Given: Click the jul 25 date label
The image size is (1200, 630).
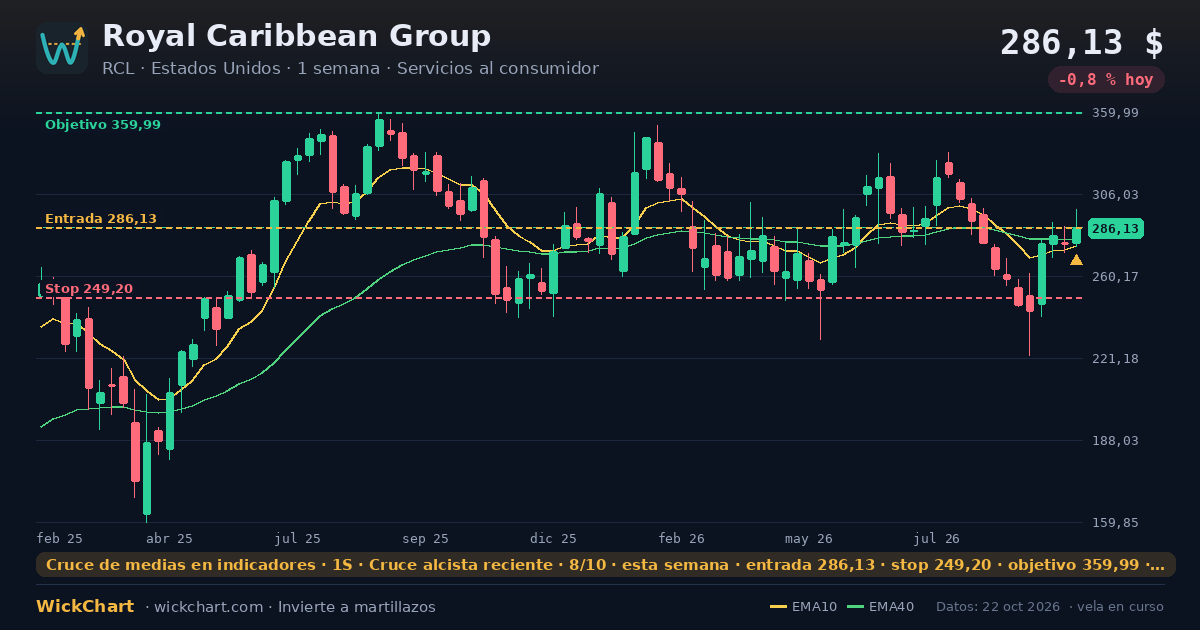Looking at the screenshot, I should 298,538.
